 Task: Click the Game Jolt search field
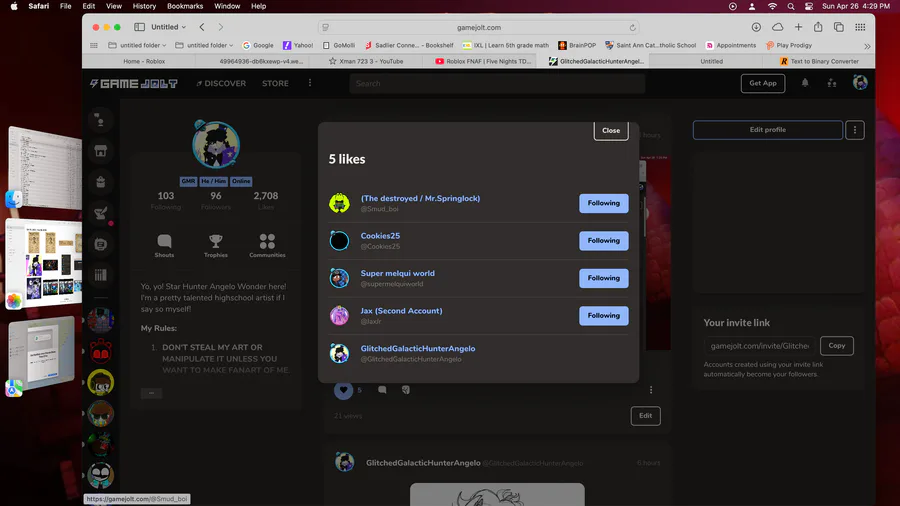click(497, 83)
